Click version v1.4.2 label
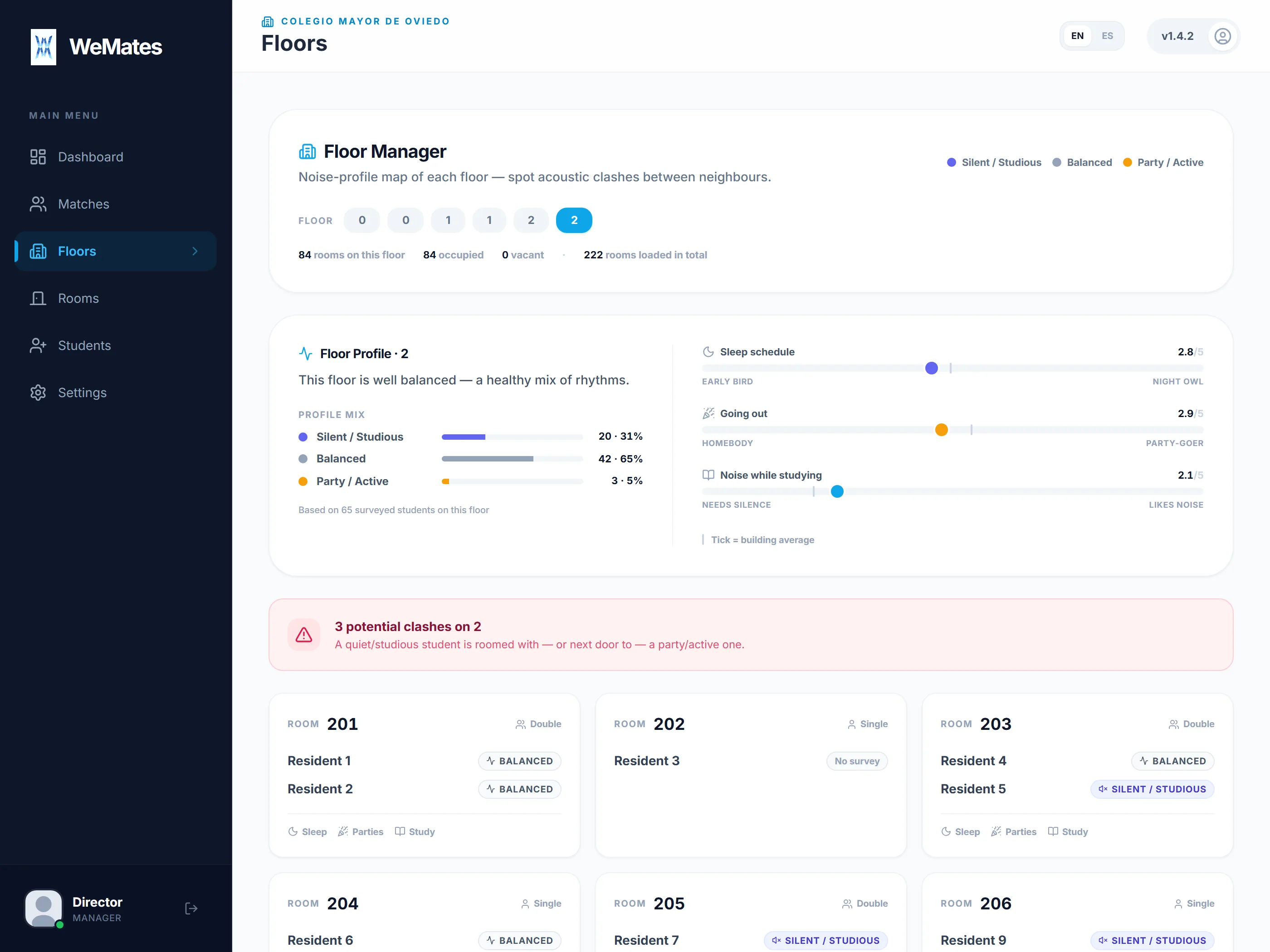Screen dimensions: 1270x952 point(1177,36)
